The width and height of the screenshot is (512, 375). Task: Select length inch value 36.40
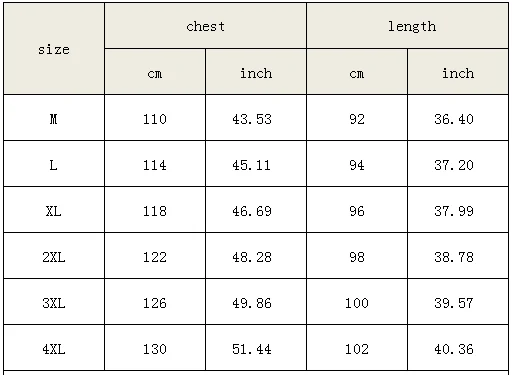click(x=458, y=118)
